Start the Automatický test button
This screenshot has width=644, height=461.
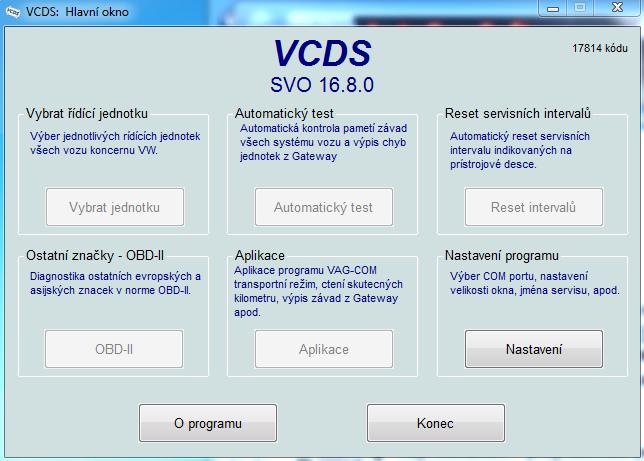coord(324,207)
